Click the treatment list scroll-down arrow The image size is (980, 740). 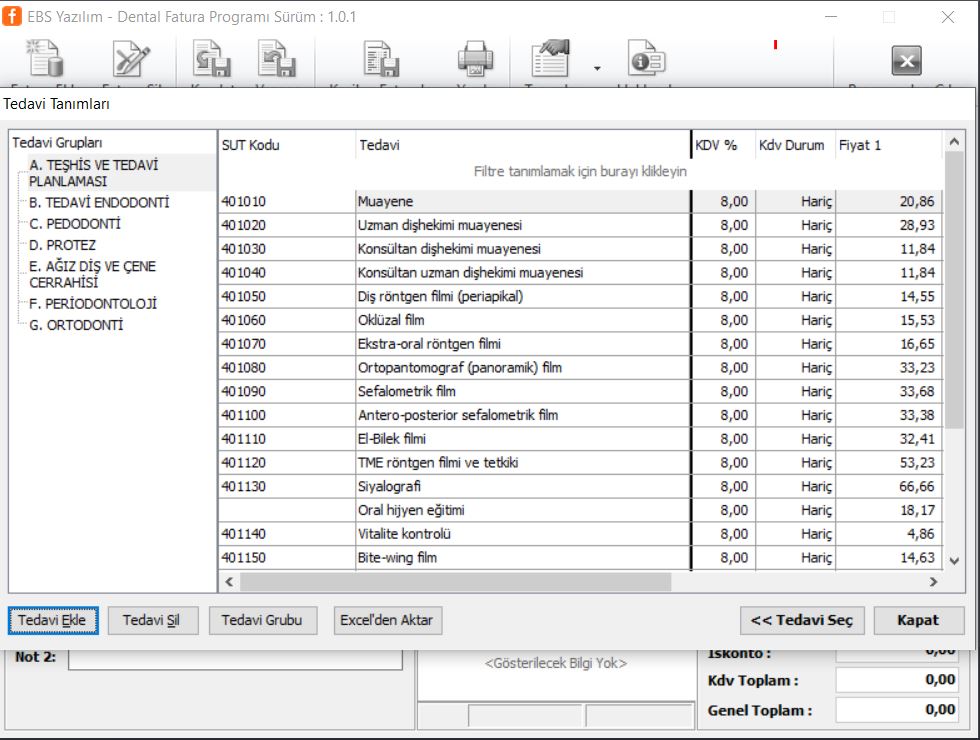[954, 561]
